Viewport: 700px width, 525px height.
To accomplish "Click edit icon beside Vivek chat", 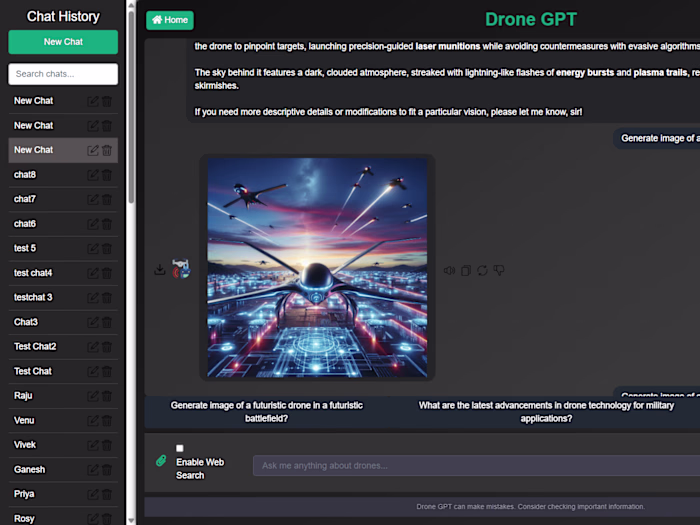I will click(92, 445).
